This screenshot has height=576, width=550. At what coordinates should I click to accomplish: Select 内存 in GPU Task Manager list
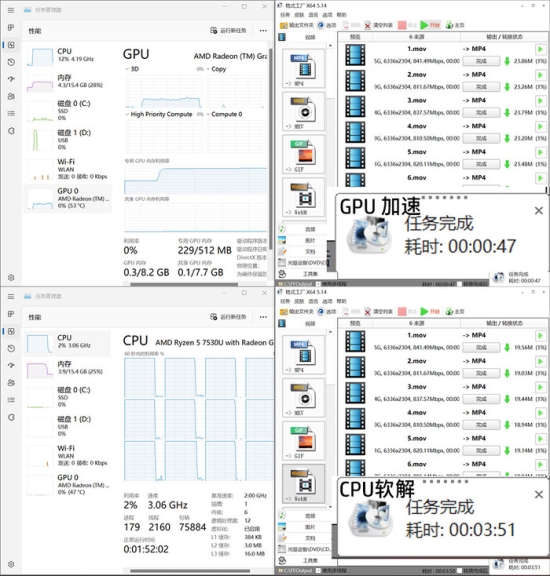[x=68, y=81]
